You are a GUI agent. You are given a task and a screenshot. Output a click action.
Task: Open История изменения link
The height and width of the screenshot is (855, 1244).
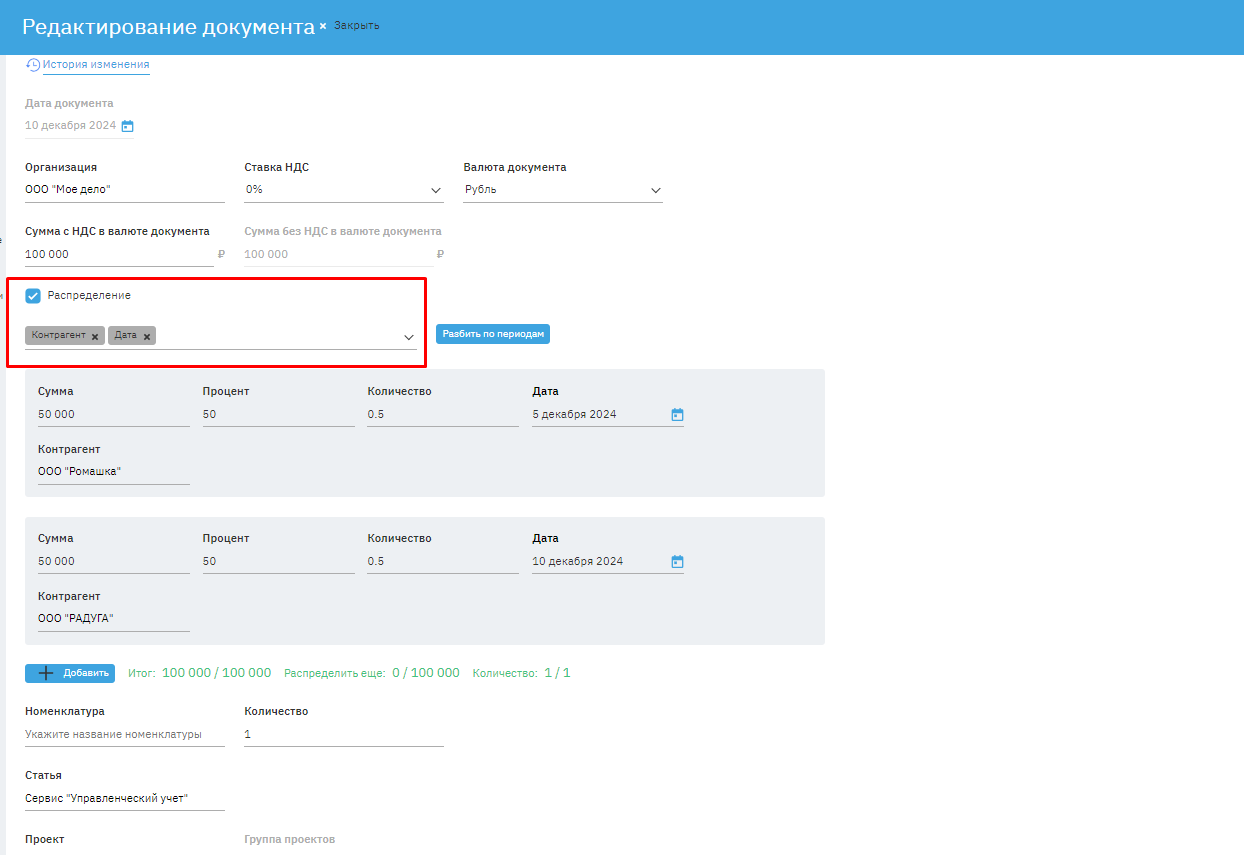pos(96,65)
